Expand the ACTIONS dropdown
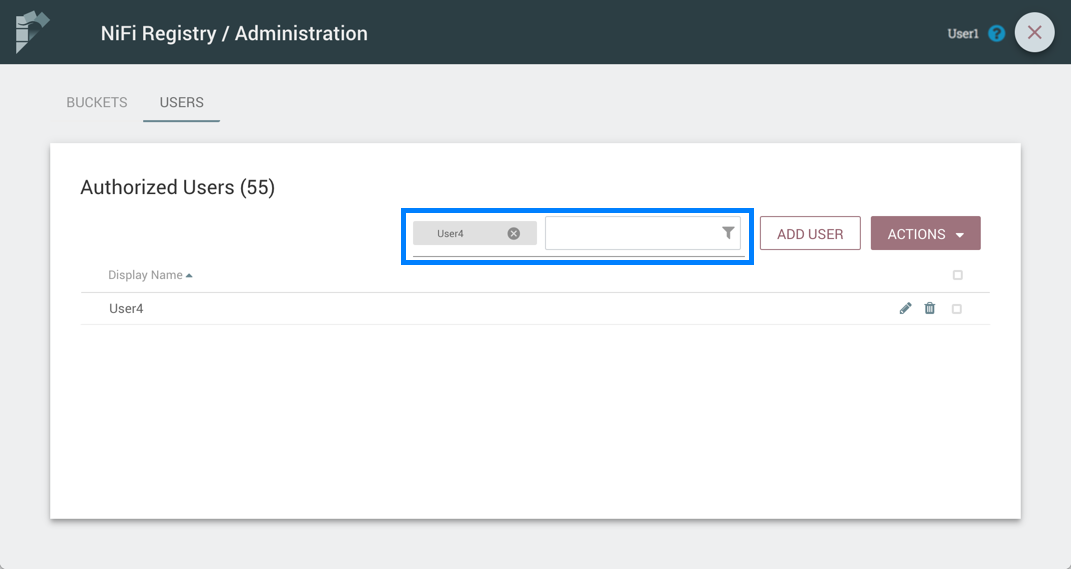This screenshot has width=1071, height=569. 925,234
